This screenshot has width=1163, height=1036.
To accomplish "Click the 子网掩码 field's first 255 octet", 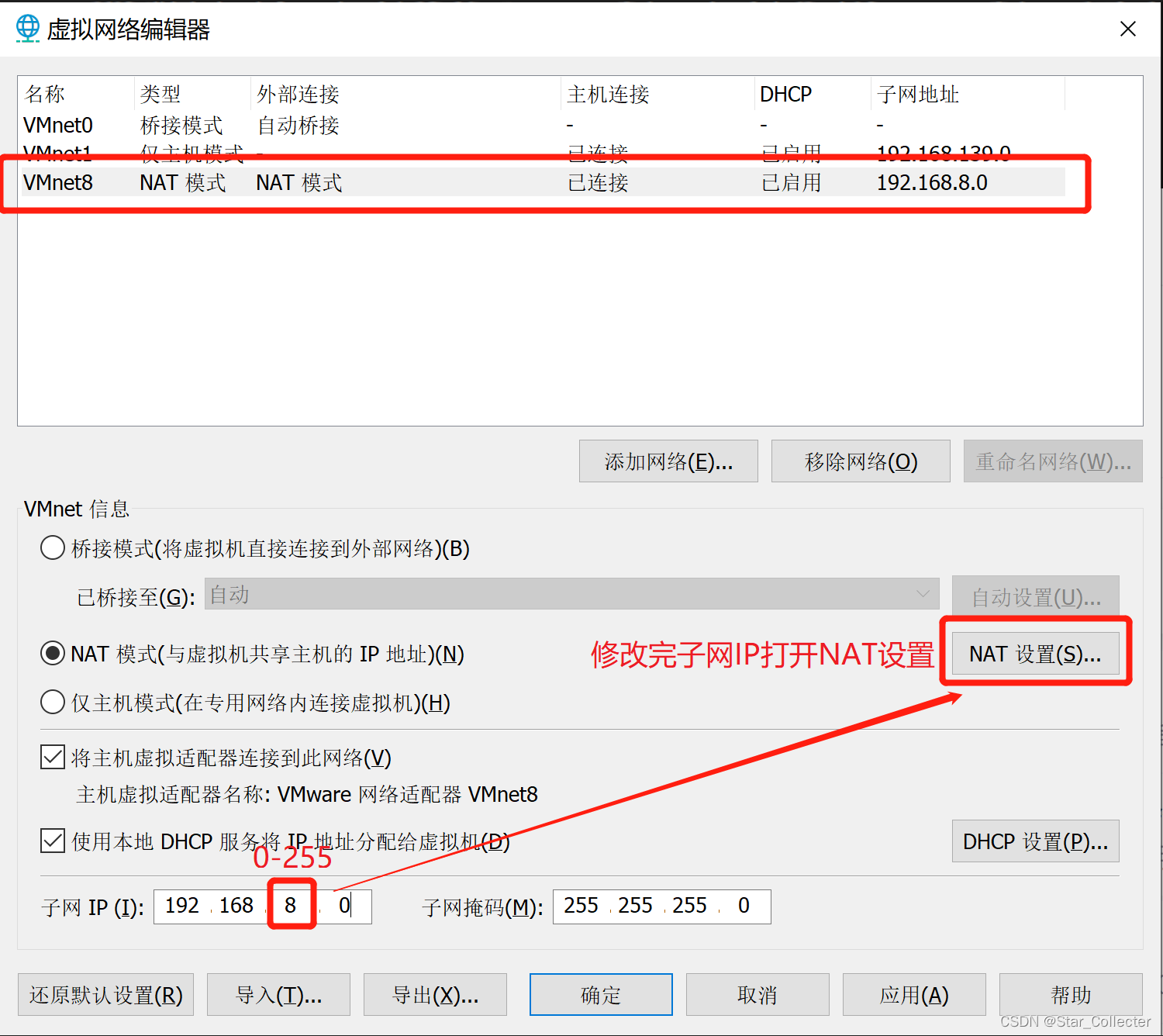I will coord(581,906).
